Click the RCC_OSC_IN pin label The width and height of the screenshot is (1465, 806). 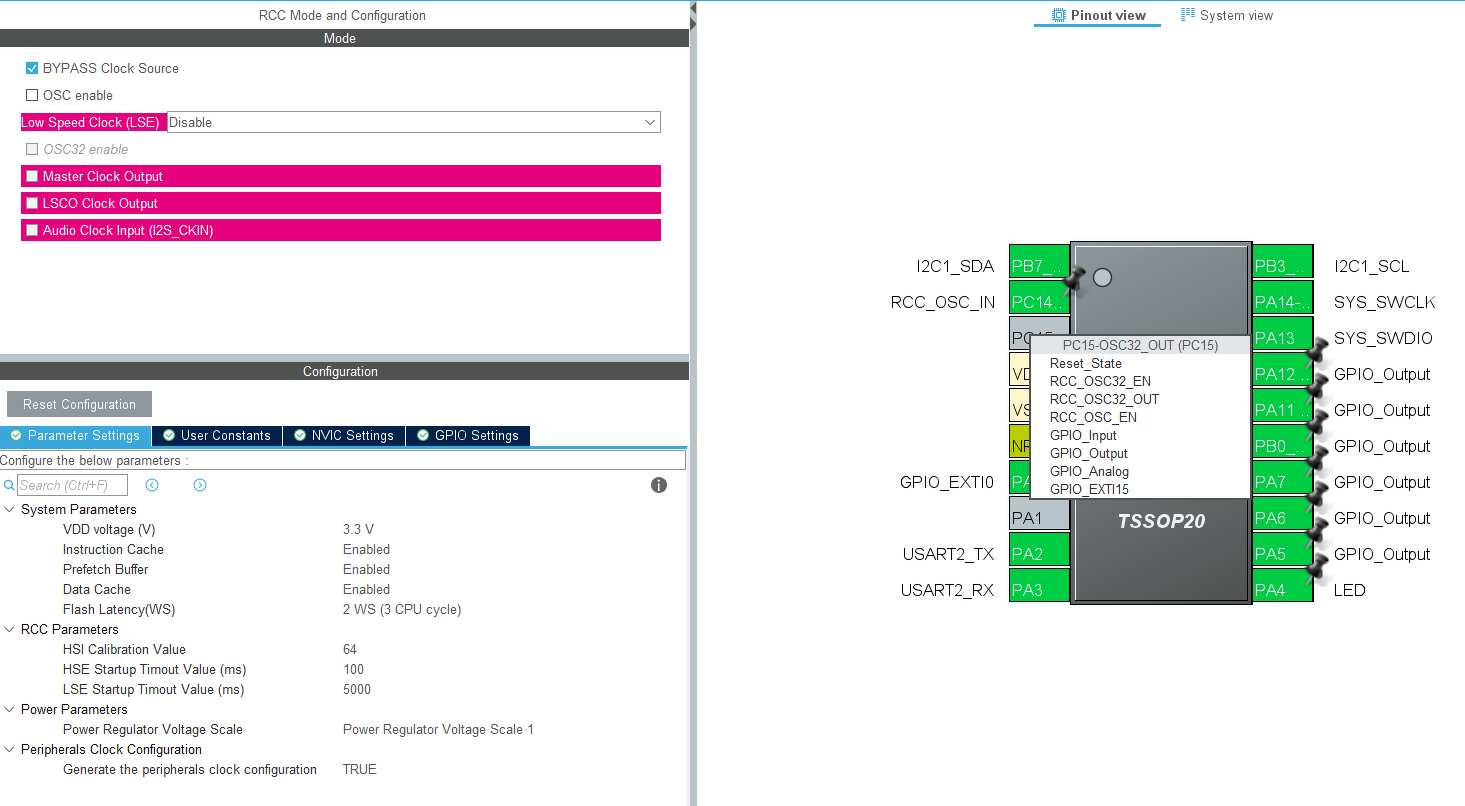click(943, 302)
